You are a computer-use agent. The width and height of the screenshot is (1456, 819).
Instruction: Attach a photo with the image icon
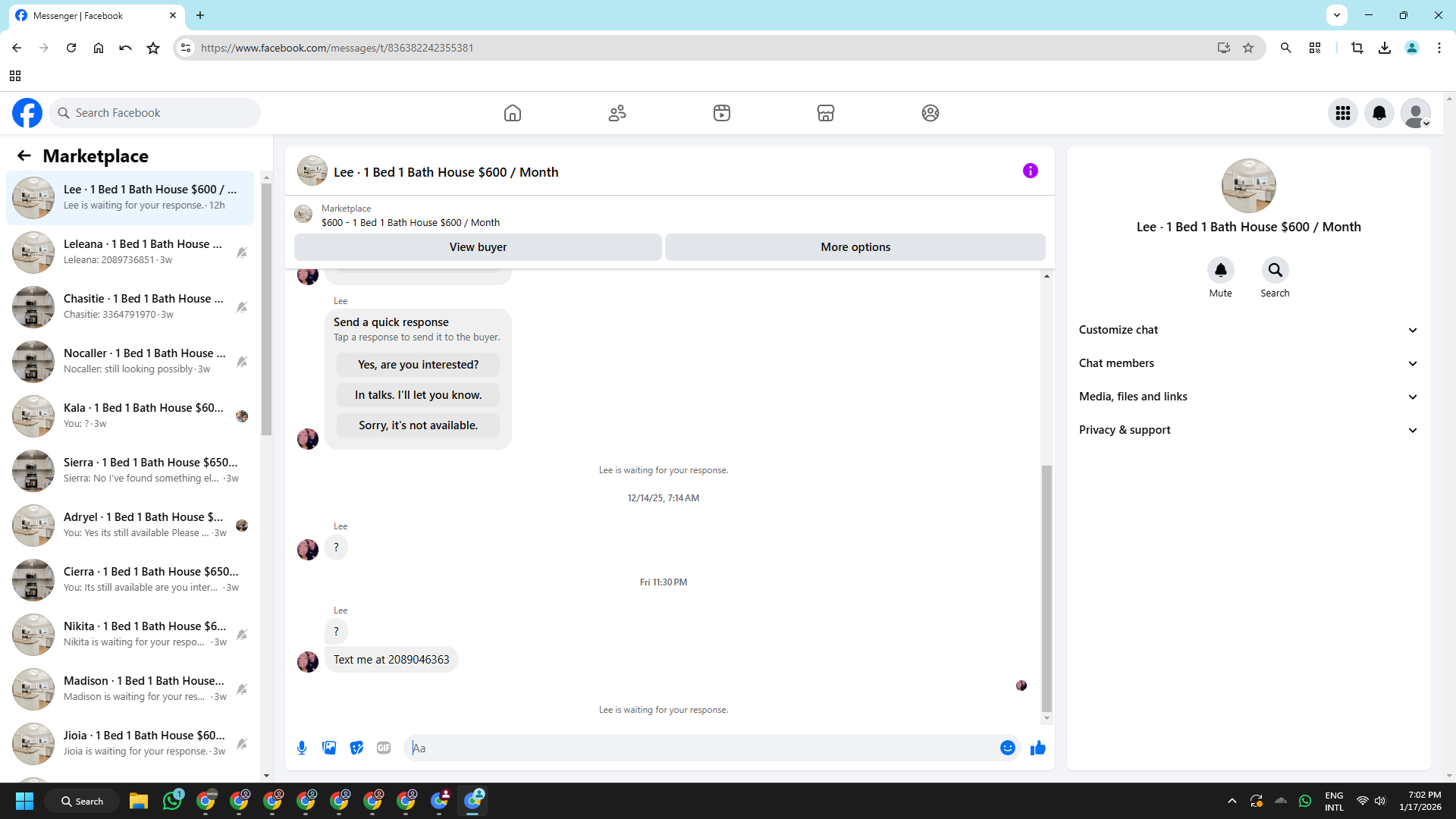(329, 748)
